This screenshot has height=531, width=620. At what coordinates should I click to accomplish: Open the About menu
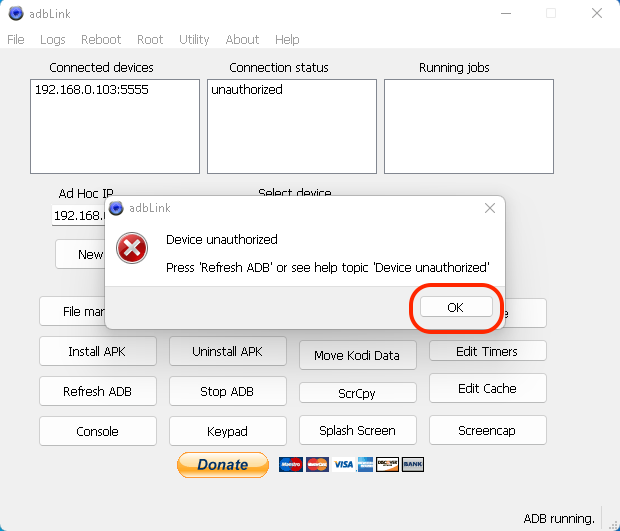tap(242, 40)
